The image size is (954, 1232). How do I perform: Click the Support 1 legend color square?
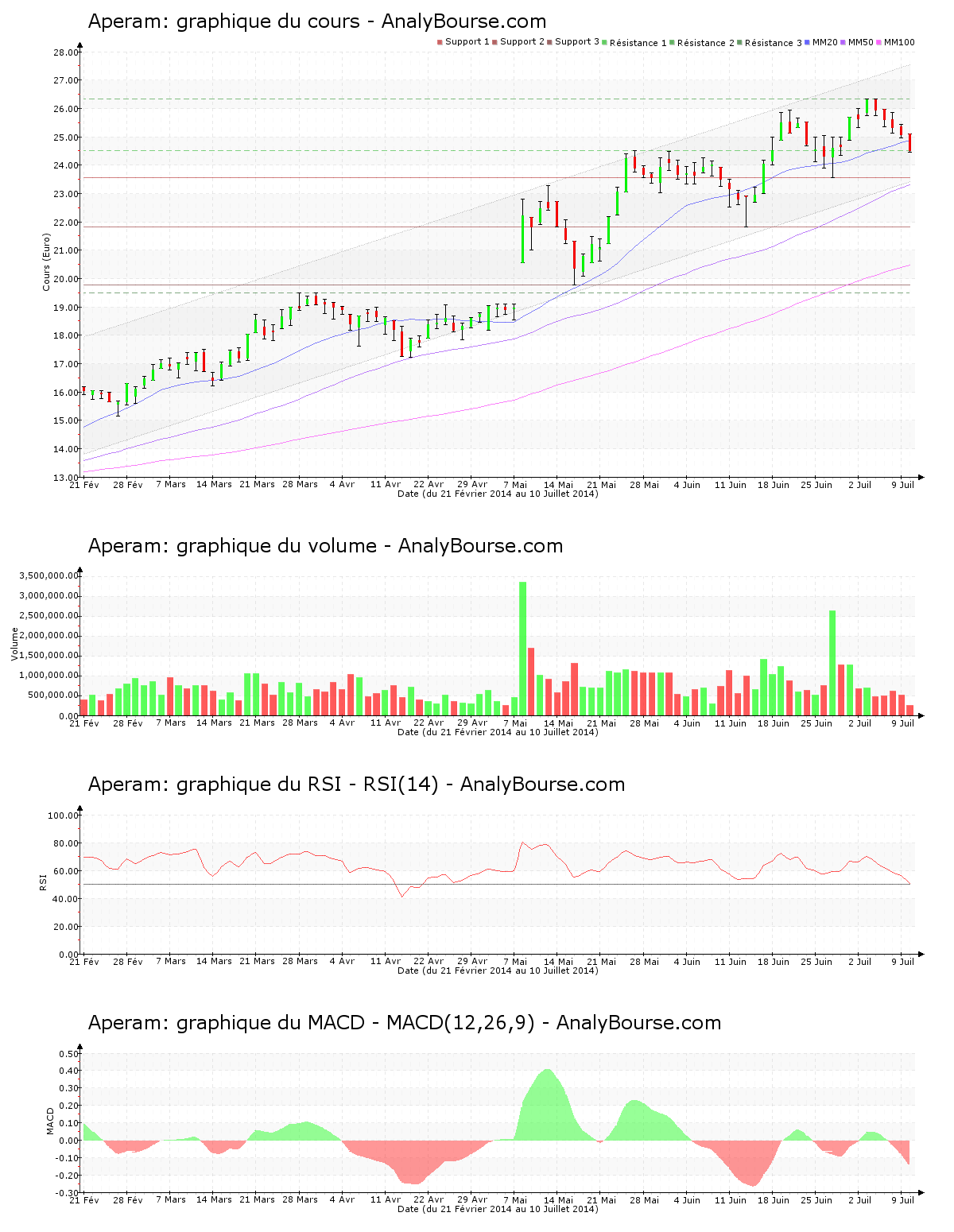(440, 42)
